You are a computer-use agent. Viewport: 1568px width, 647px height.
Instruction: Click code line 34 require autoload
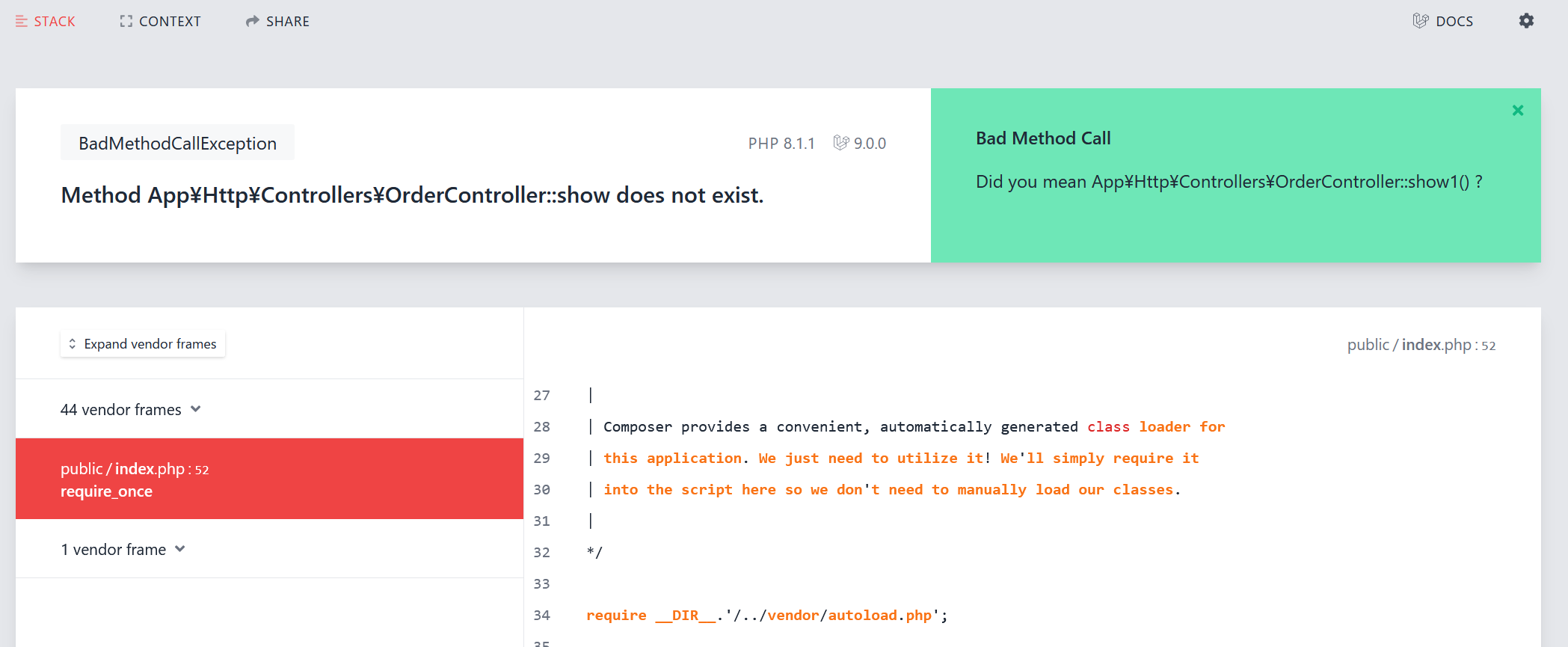[767, 615]
